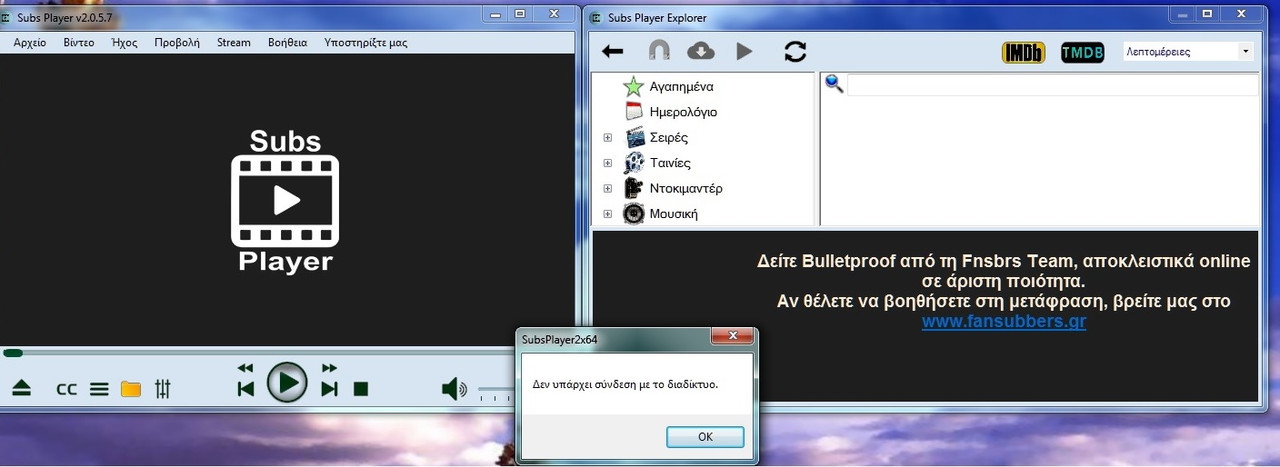Screen dimensions: 1280x467
Task: Click the Subs Player Explorer title icon
Action: pyautogui.click(x=596, y=16)
